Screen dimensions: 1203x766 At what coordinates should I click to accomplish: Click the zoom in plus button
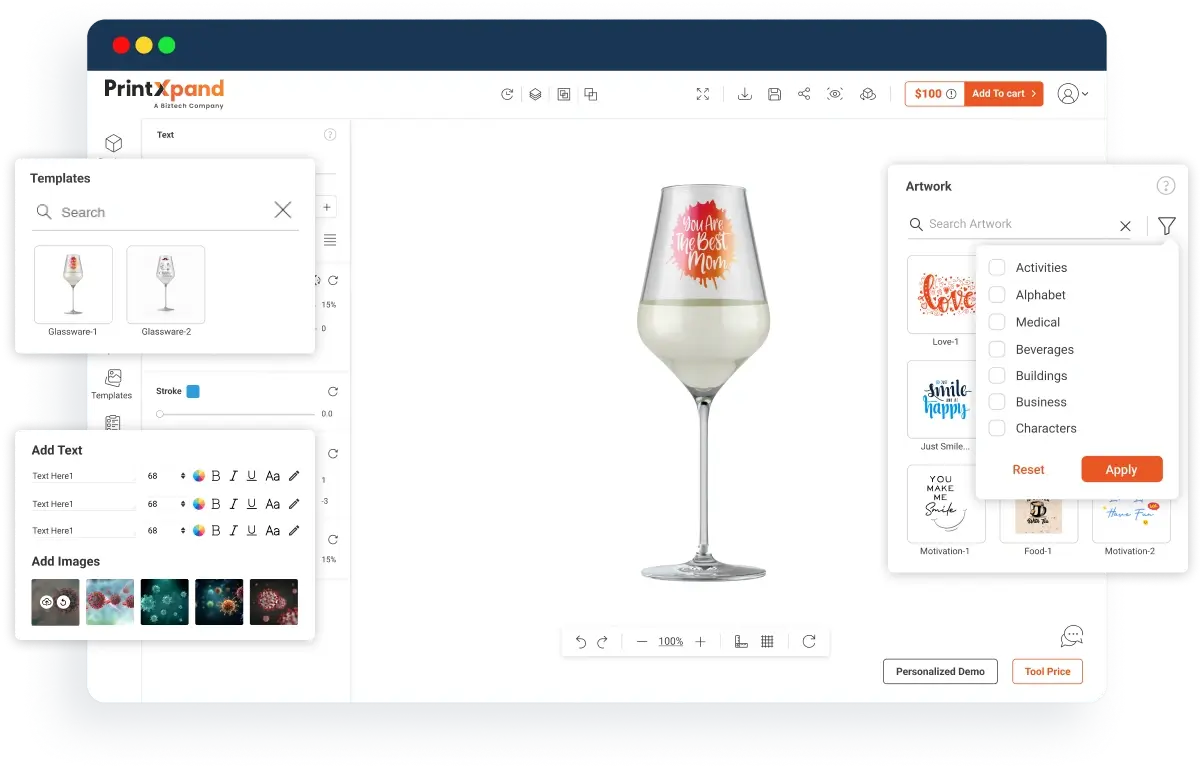[700, 642]
